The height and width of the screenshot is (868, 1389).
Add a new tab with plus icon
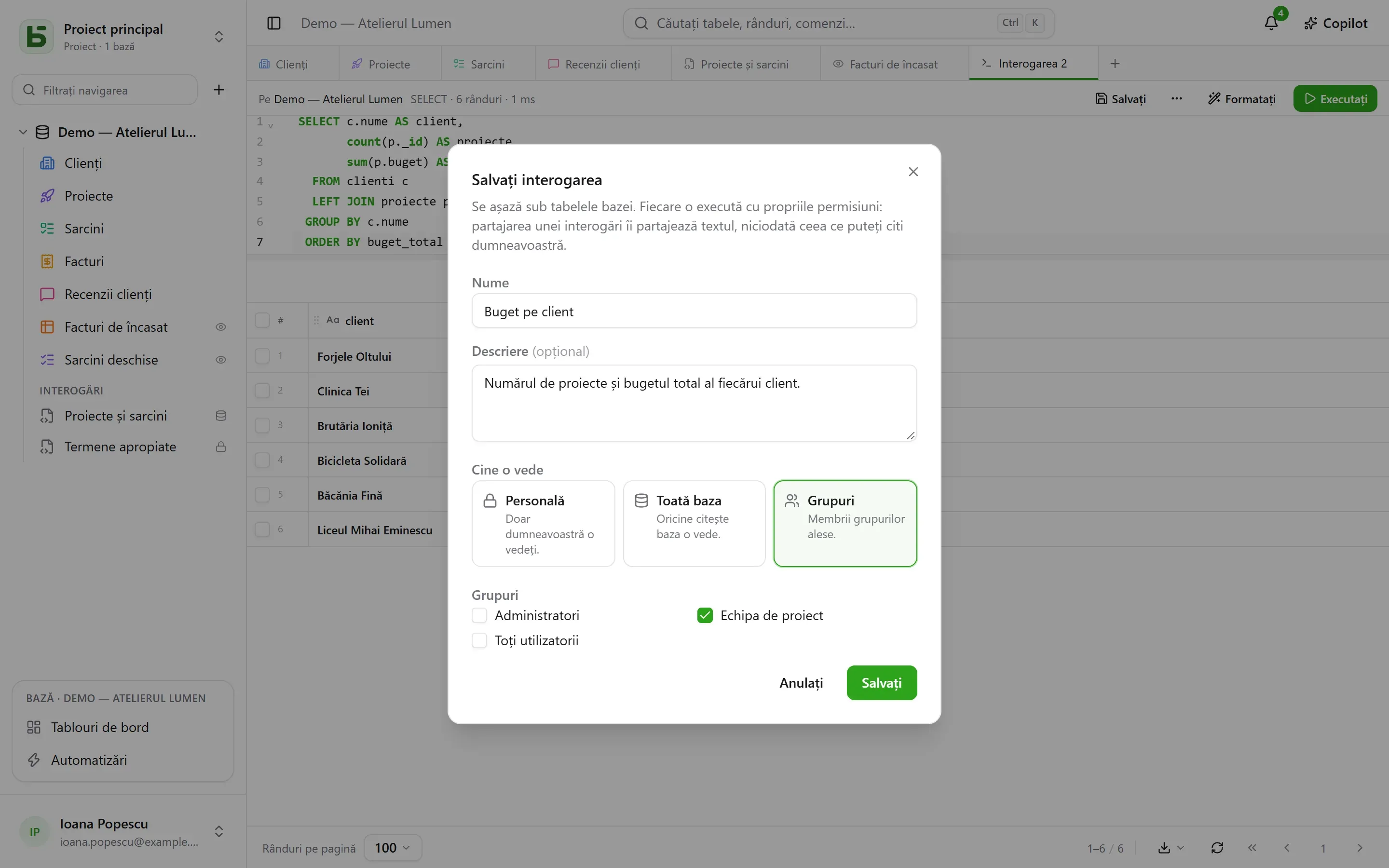[1115, 64]
